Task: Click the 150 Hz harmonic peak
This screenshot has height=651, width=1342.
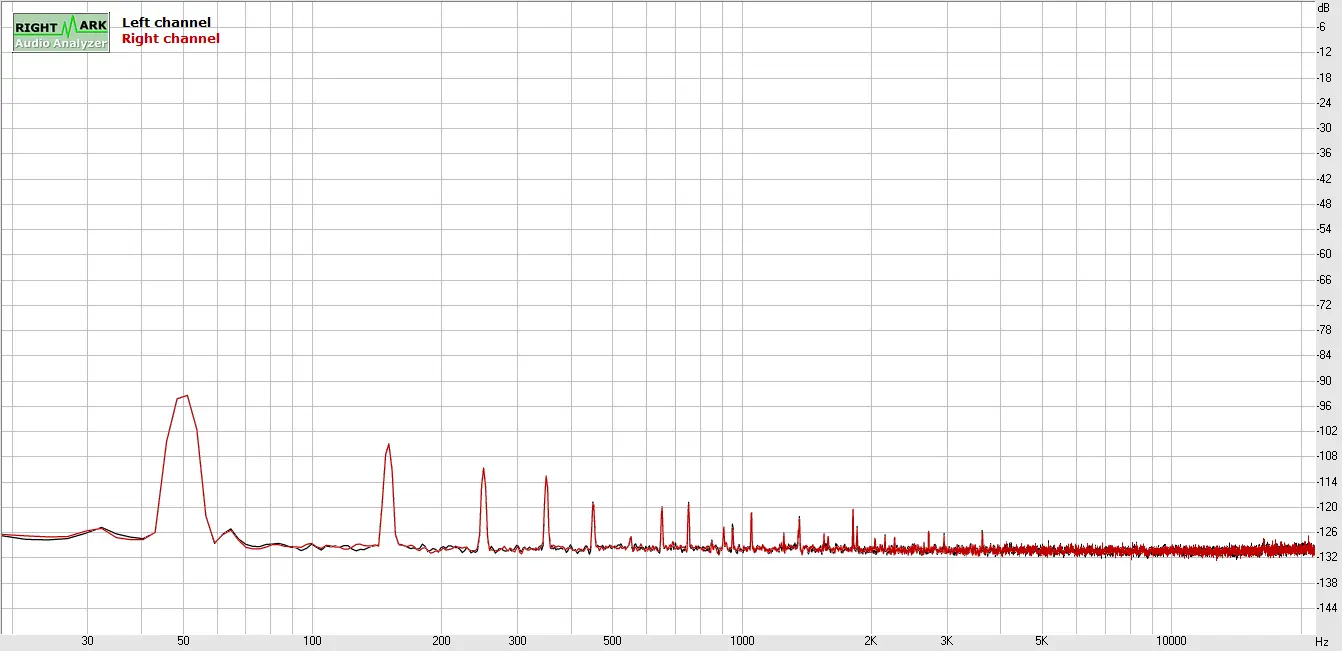Action: click(x=388, y=445)
